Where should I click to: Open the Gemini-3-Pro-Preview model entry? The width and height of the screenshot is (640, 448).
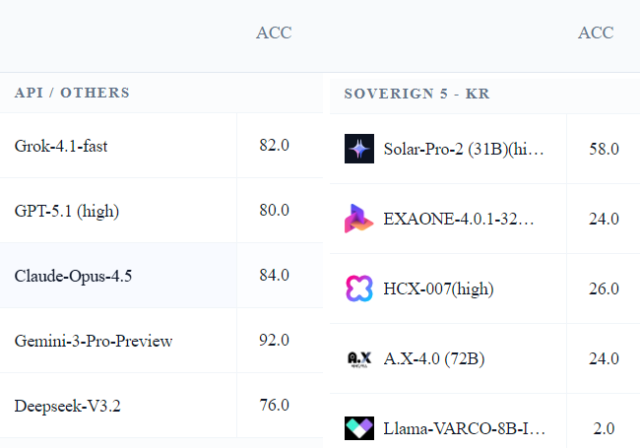93,340
